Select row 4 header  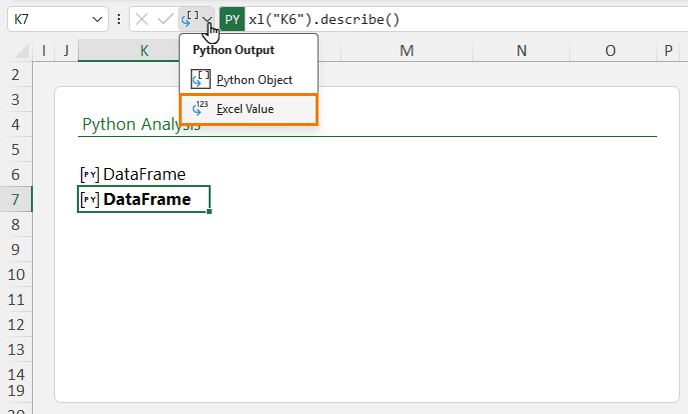point(16,125)
